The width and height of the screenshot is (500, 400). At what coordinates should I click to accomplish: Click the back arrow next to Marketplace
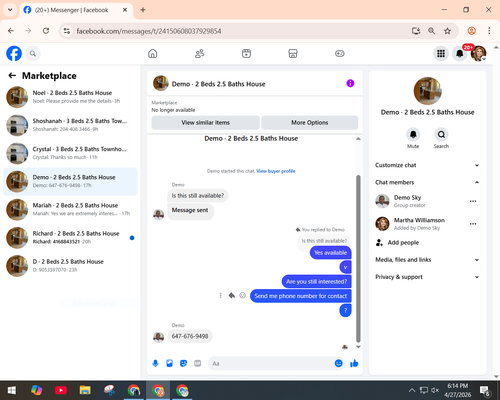(x=12, y=76)
